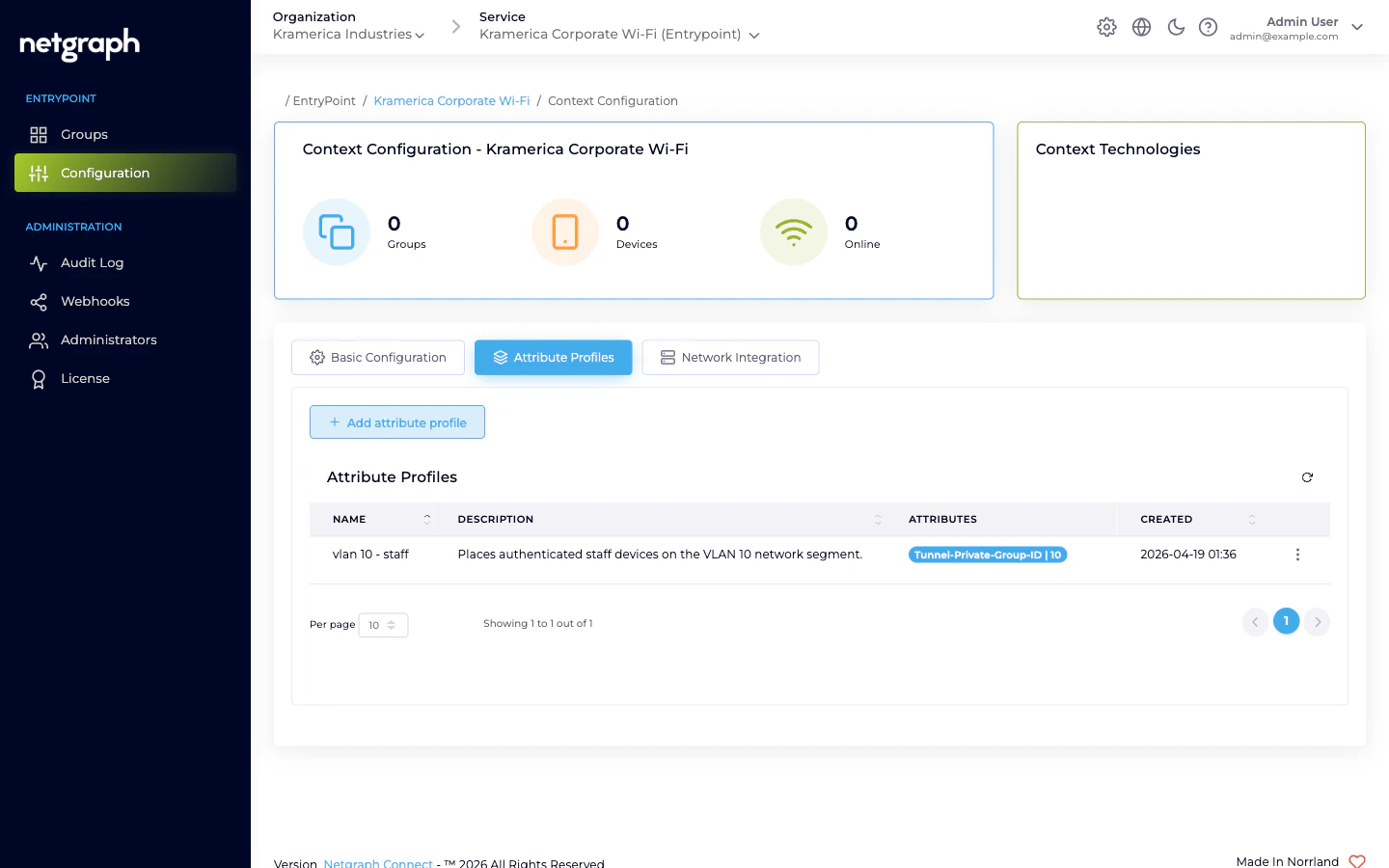Viewport: 1389px width, 868px height.
Task: Click the created date 2026-04-19 01:36
Action: click(1188, 555)
